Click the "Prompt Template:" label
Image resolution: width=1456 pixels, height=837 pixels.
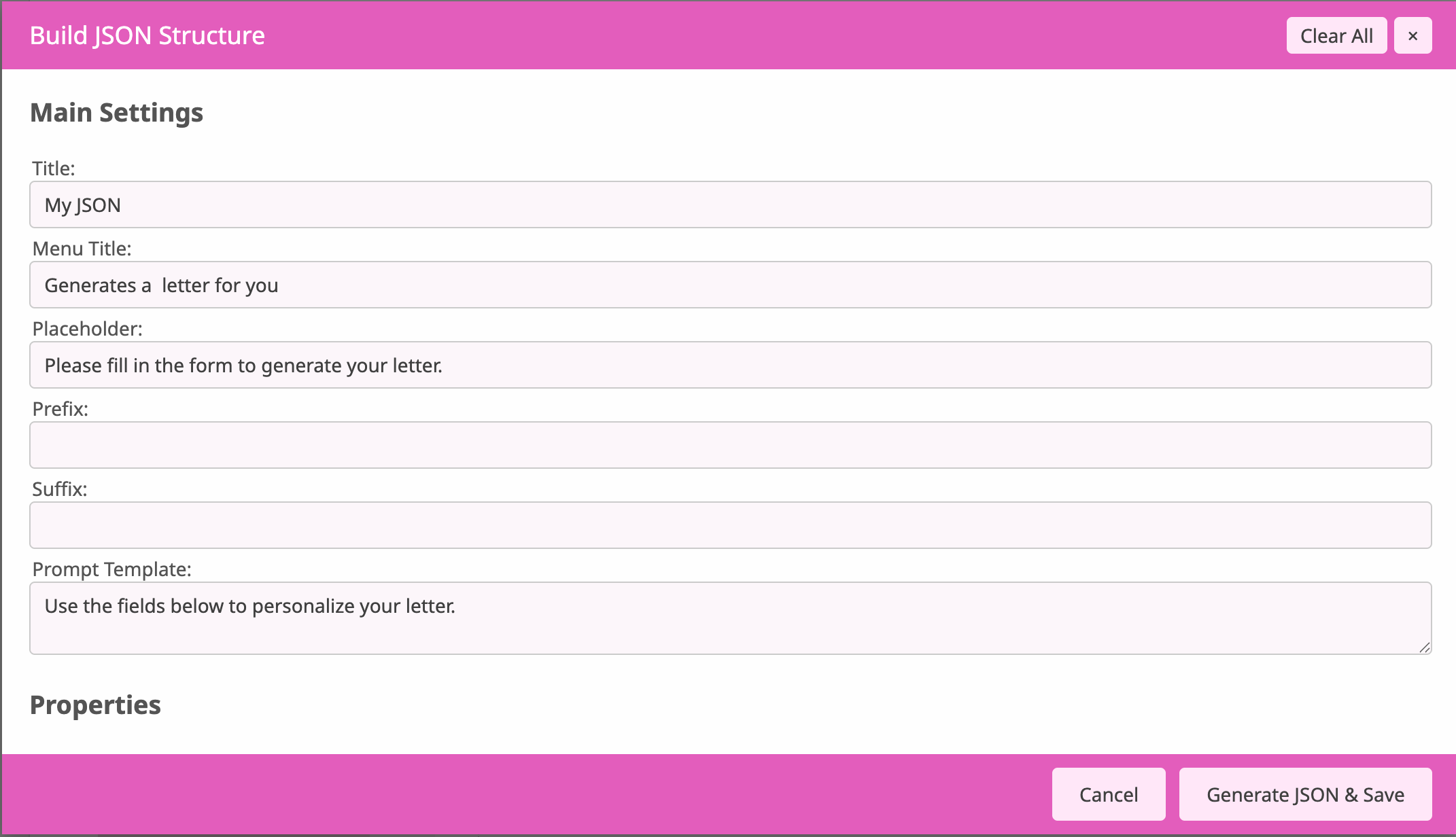(111, 569)
